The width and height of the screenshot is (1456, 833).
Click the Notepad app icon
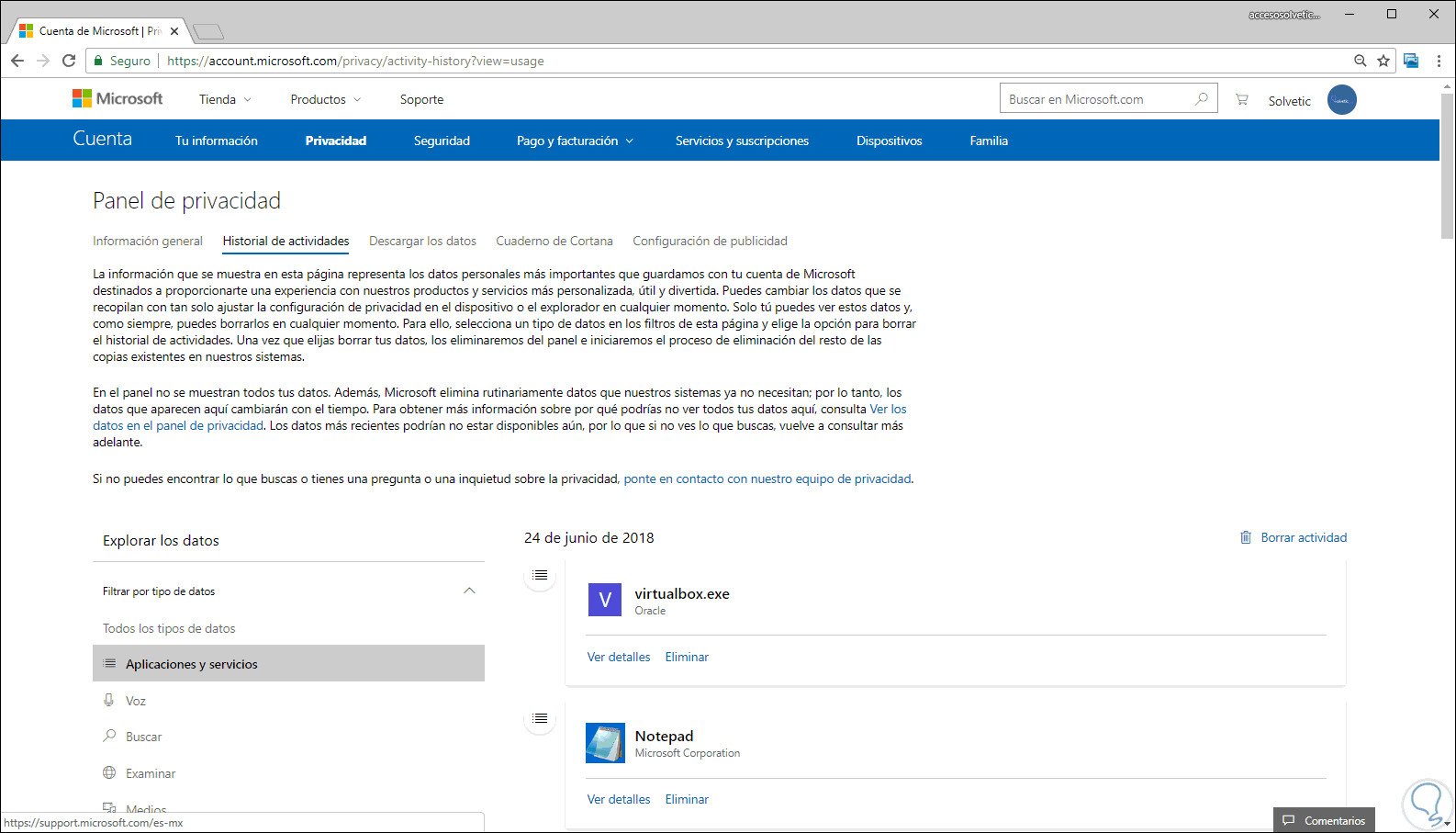click(x=605, y=743)
